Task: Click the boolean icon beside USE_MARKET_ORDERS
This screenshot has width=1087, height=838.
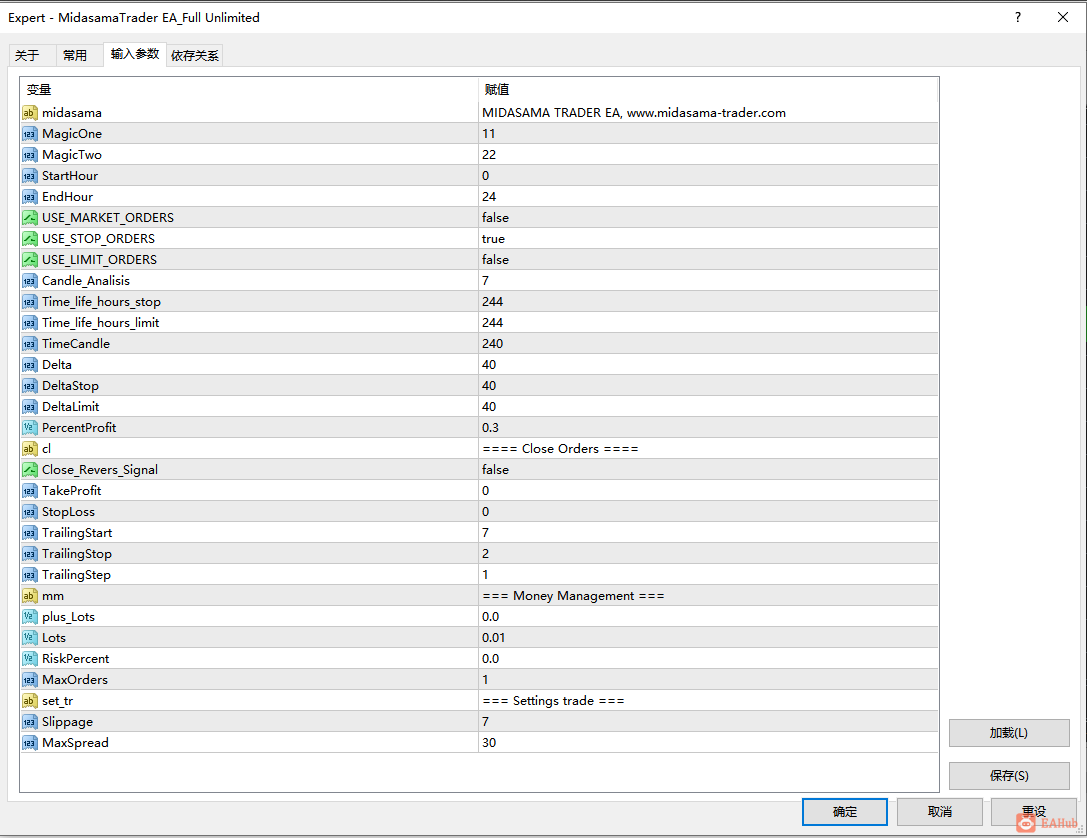Action: point(29,218)
